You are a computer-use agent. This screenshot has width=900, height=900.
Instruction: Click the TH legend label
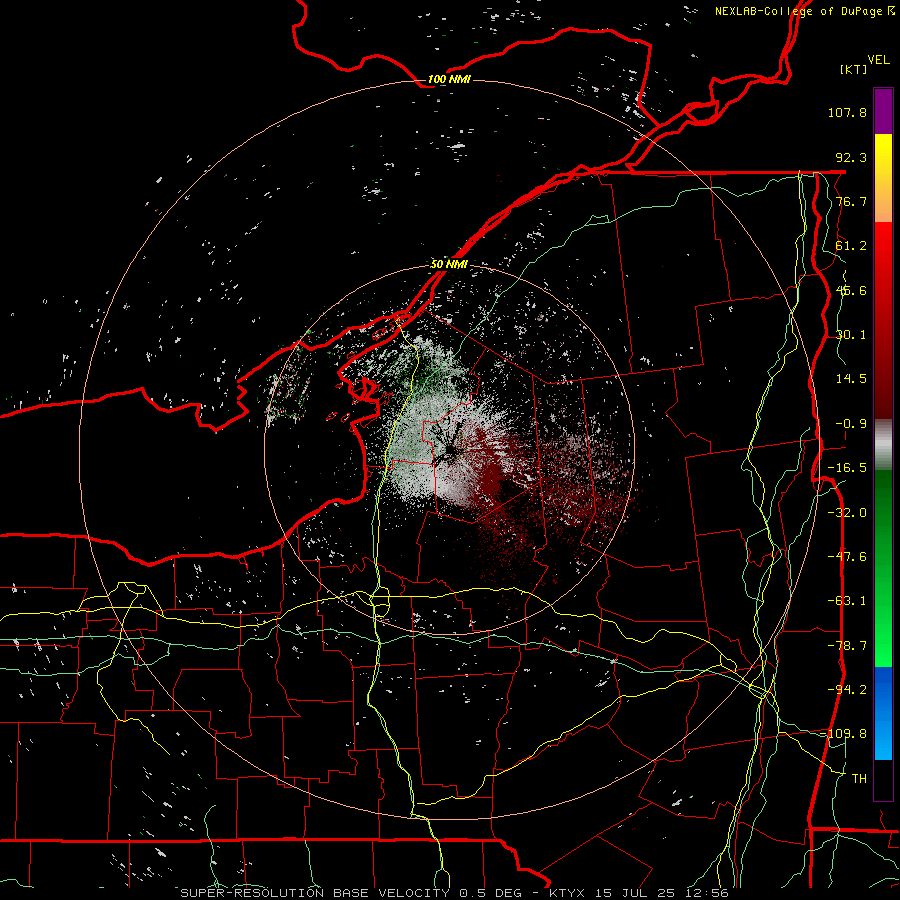[859, 779]
